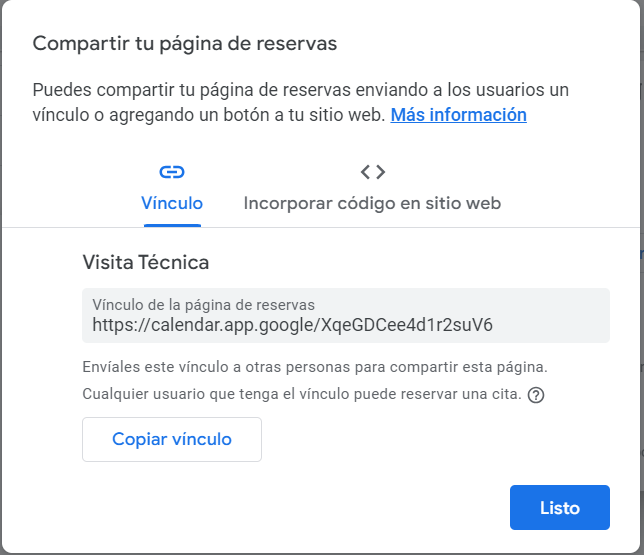This screenshot has width=644, height=555.
Task: Click the calendar.app.google URL text
Action: 292,325
